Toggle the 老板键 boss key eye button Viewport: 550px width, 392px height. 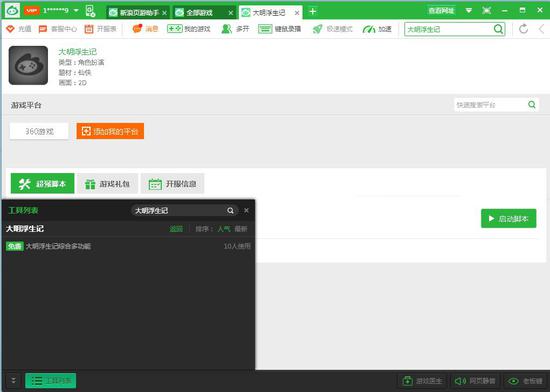tap(525, 381)
